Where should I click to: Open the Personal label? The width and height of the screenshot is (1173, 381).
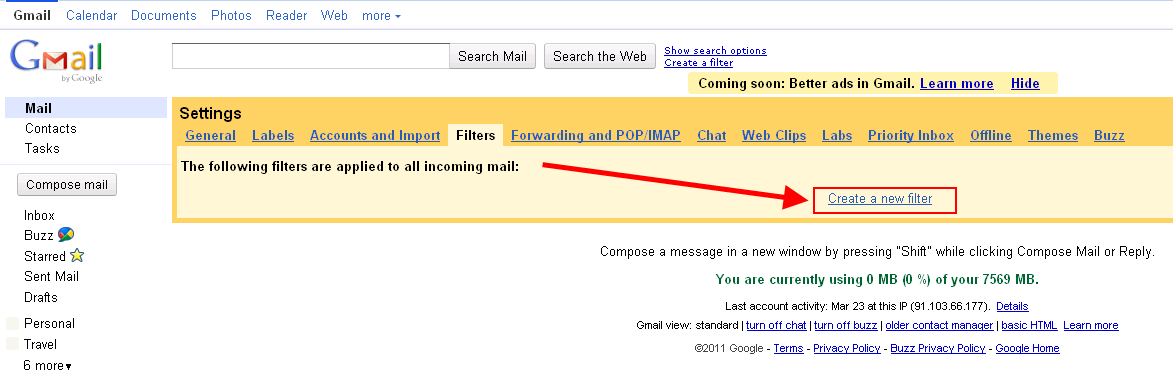click(49, 323)
